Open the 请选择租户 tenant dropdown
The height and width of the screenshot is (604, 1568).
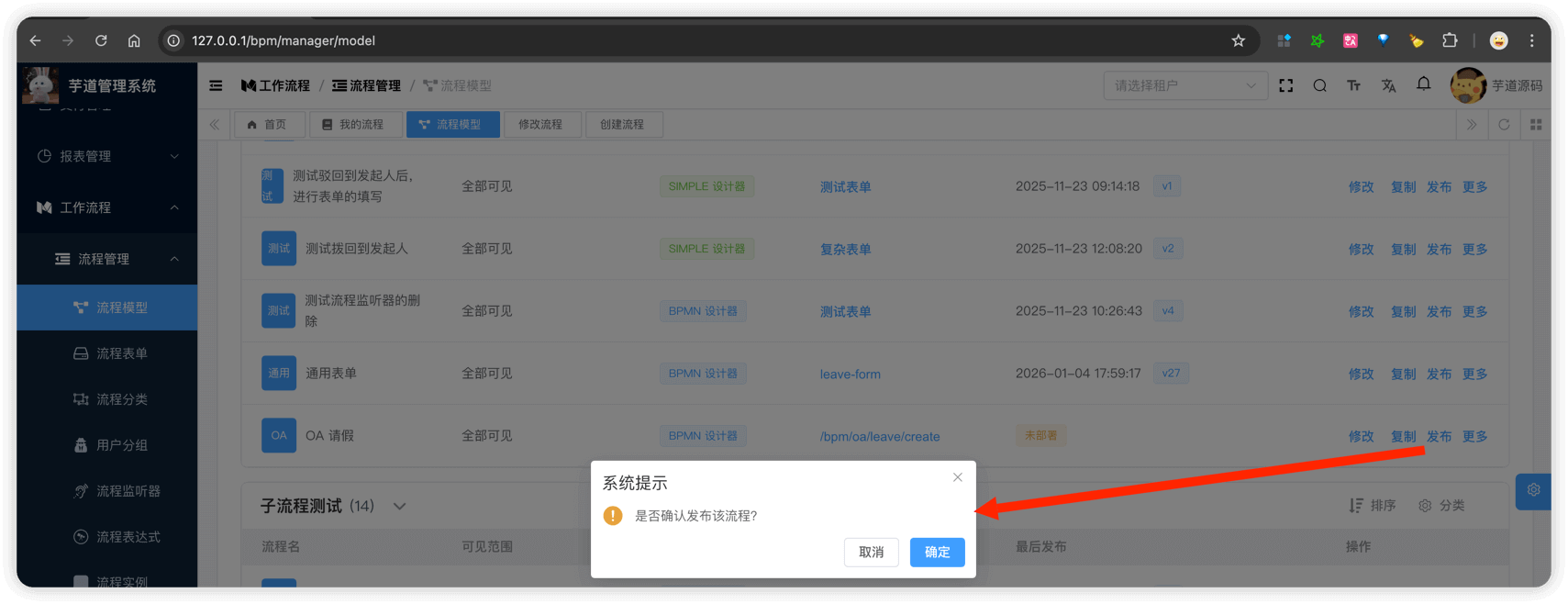(x=1184, y=85)
